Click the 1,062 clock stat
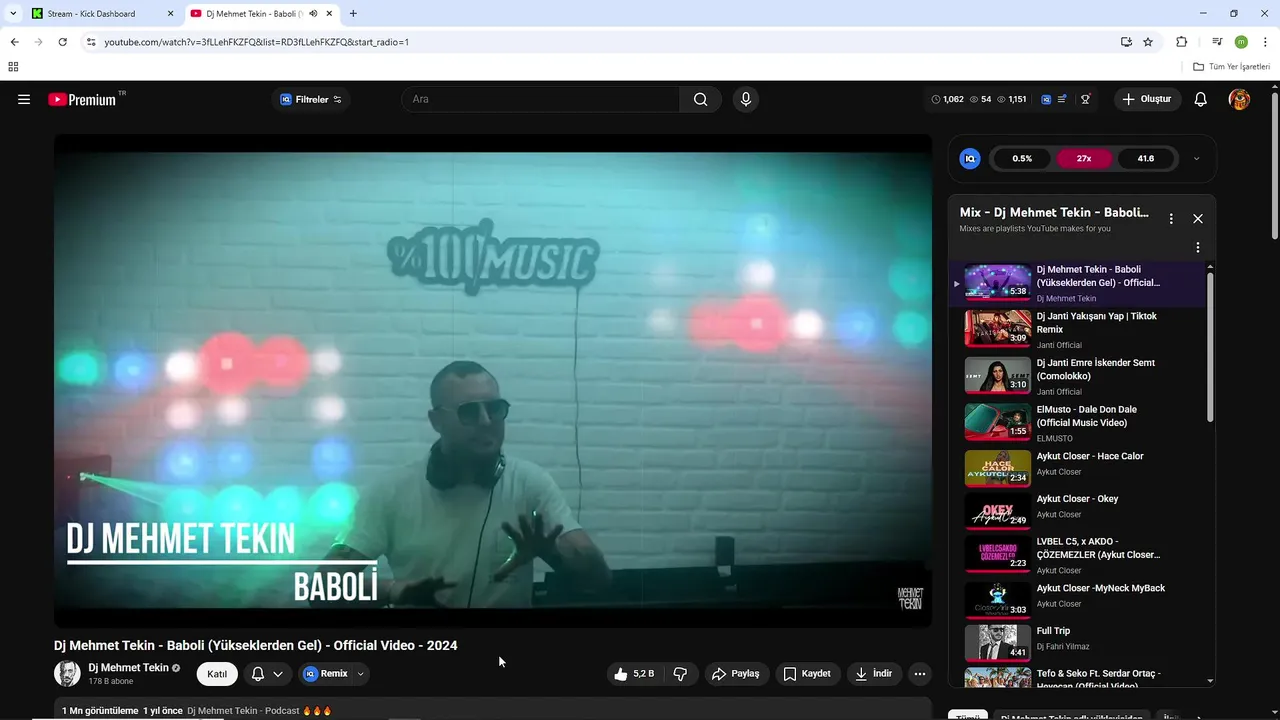This screenshot has height=720, width=1280. point(947,99)
